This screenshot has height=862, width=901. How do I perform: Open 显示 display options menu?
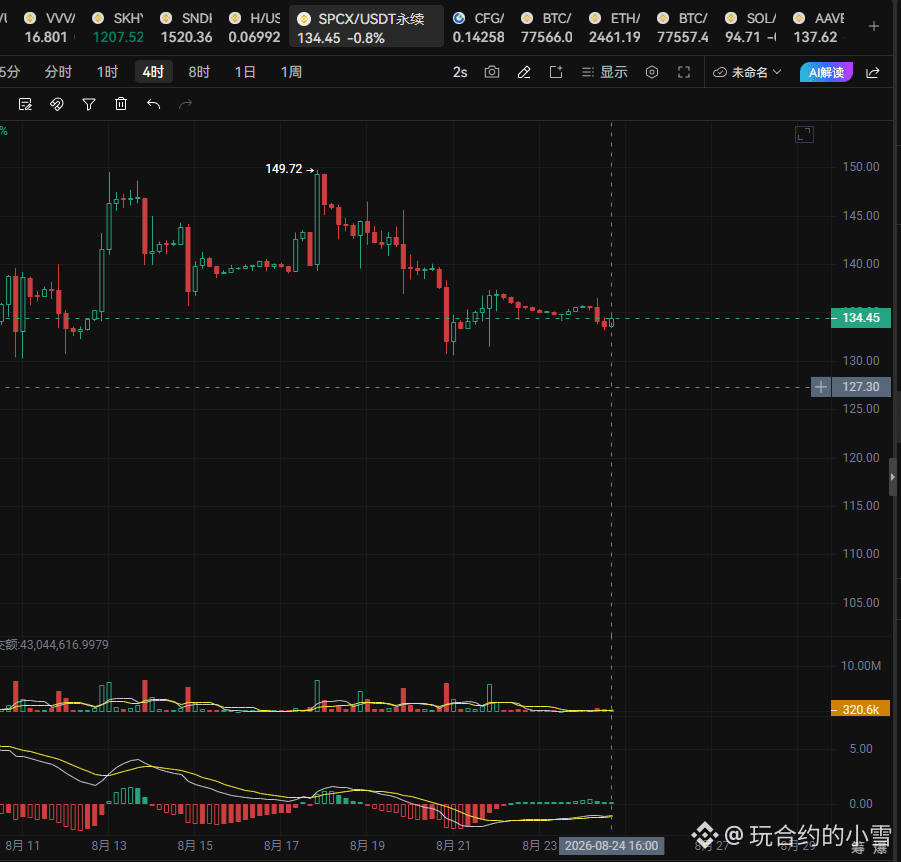point(604,72)
